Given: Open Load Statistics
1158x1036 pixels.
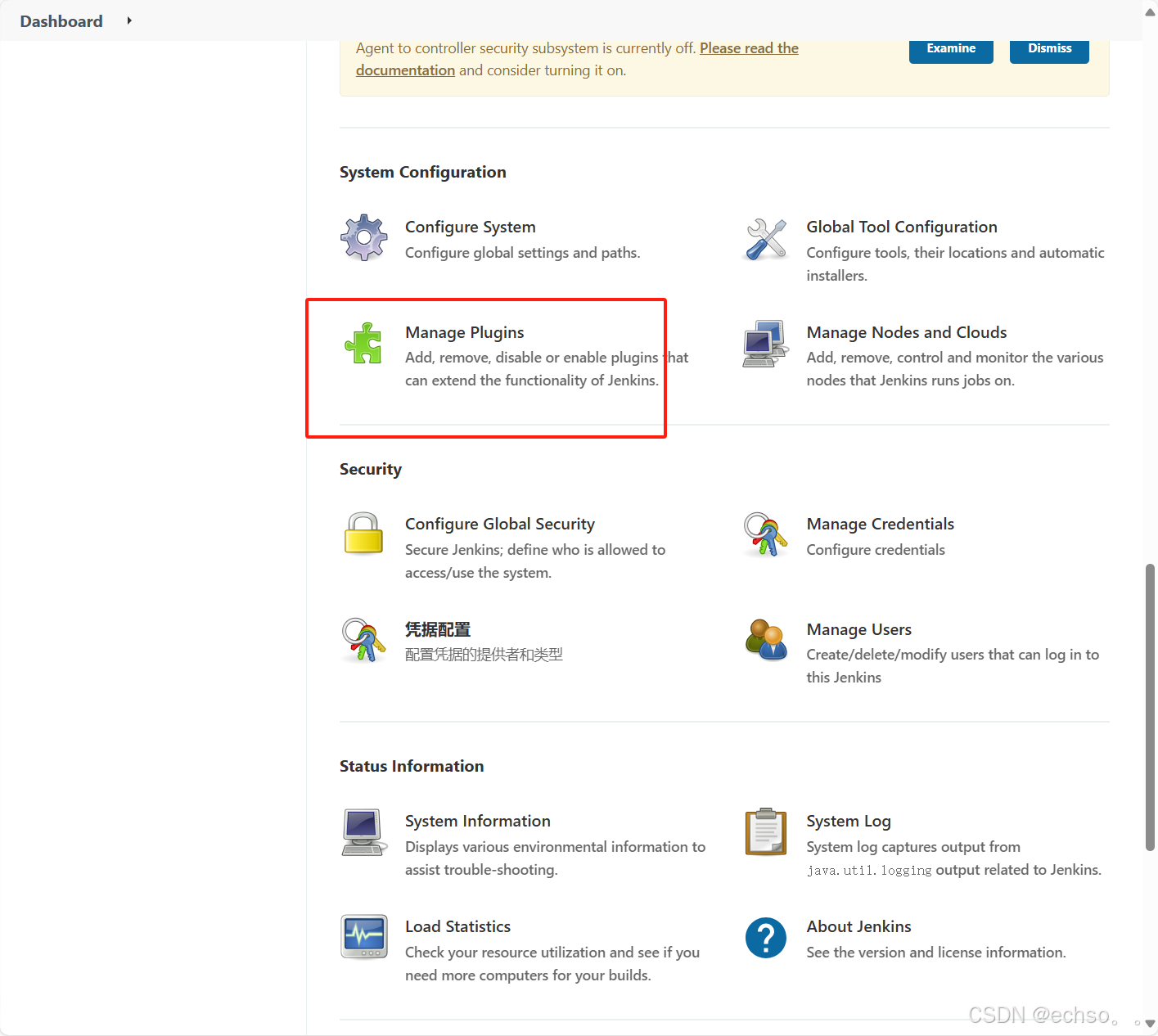Looking at the screenshot, I should 458,926.
